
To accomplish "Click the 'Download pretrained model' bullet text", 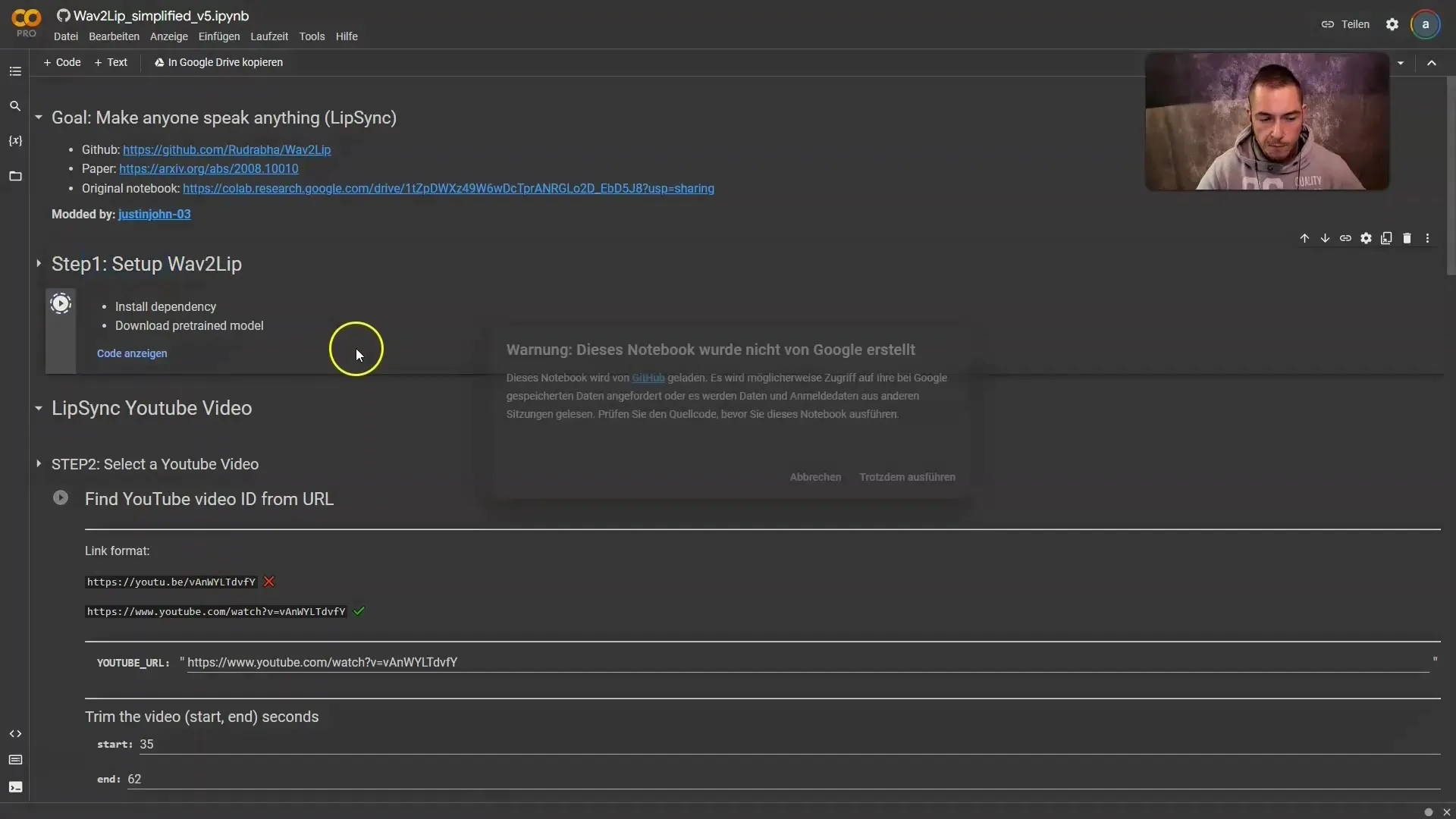I will [190, 325].
